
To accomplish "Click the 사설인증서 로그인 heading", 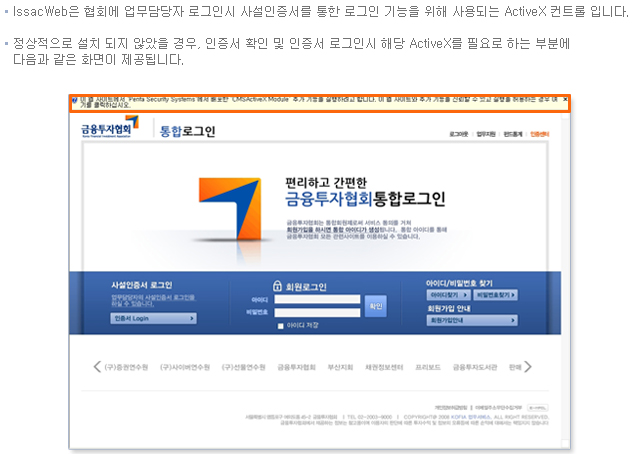I will pos(142,285).
